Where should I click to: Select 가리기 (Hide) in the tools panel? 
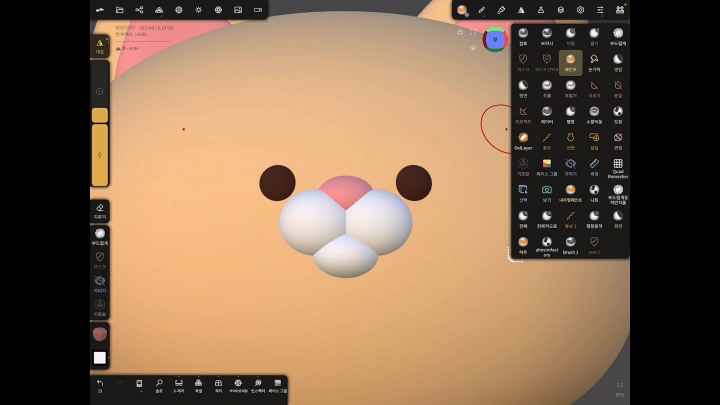click(570, 167)
